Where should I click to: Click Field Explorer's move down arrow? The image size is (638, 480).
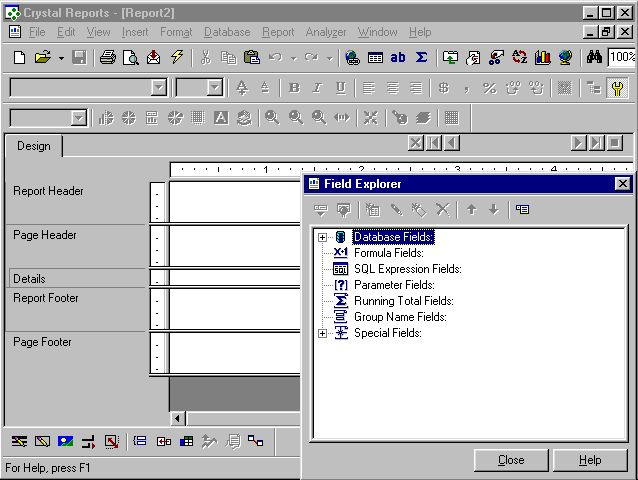click(x=494, y=209)
